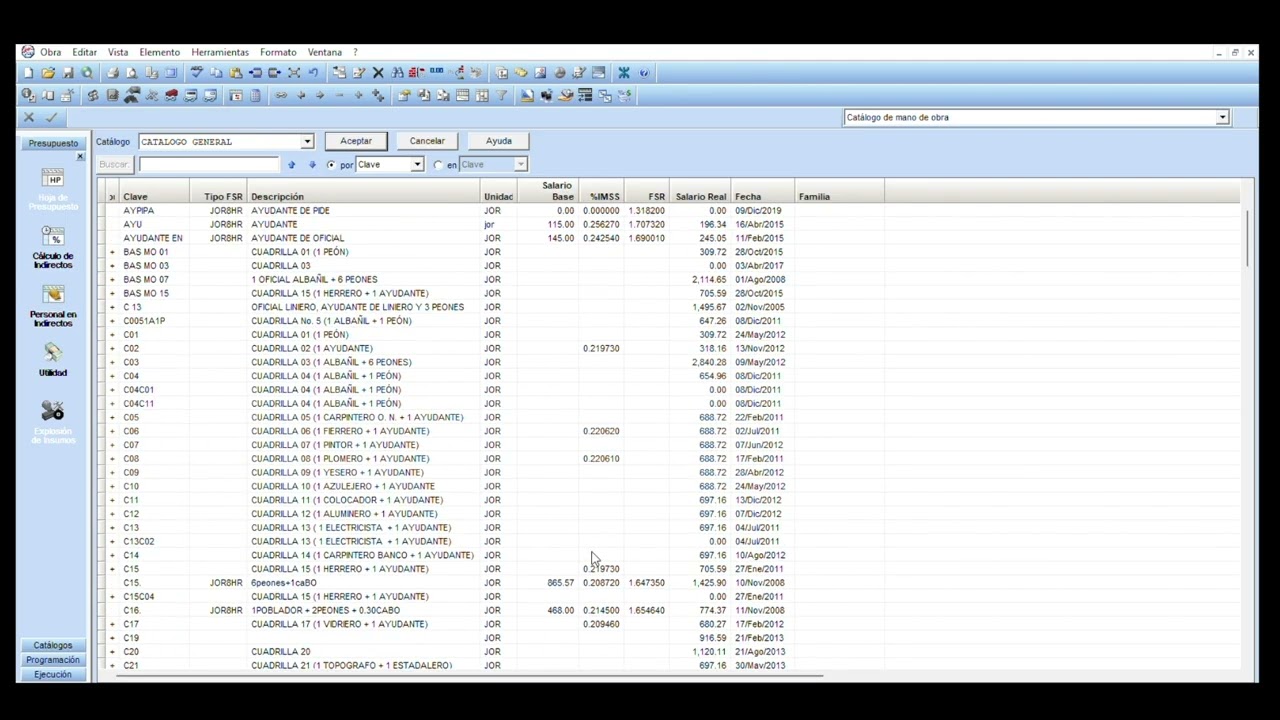This screenshot has width=1280, height=720.
Task: Click the Paste clipboard icon
Action: pyautogui.click(x=236, y=73)
